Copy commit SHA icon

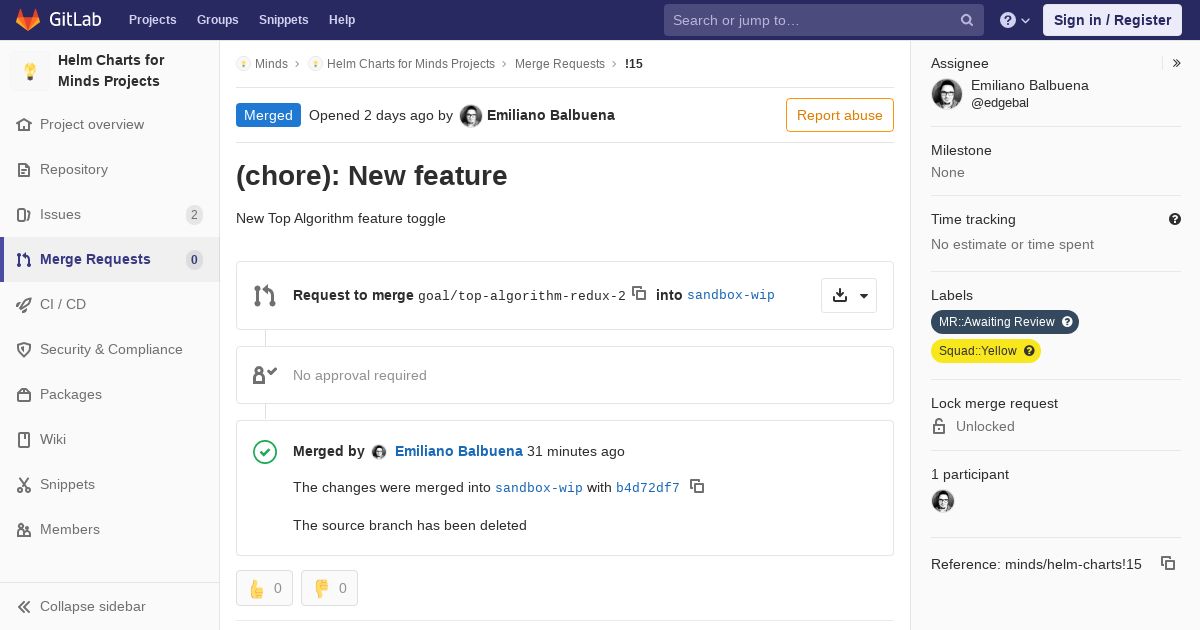[697, 486]
